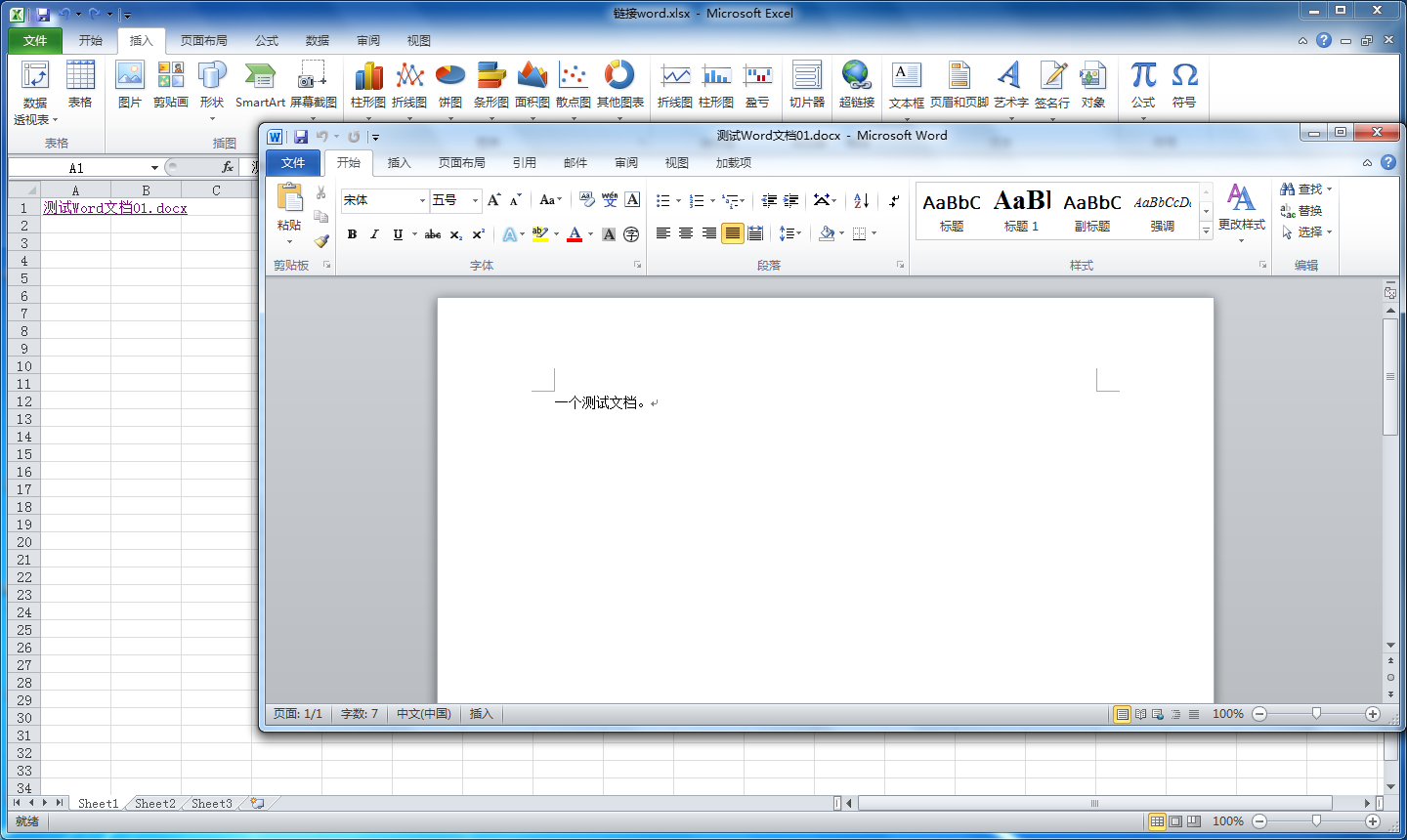The image size is (1407, 840).
Task: Select Excel column B header
Action: pyautogui.click(x=146, y=190)
